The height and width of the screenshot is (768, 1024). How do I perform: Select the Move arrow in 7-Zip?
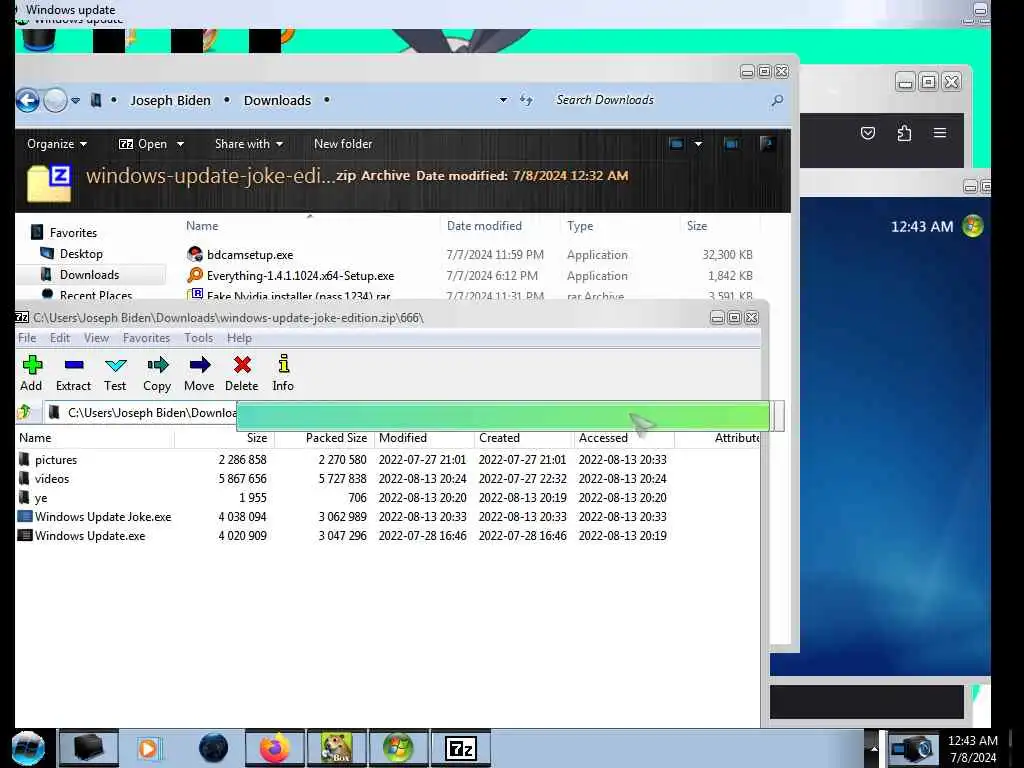point(199,373)
